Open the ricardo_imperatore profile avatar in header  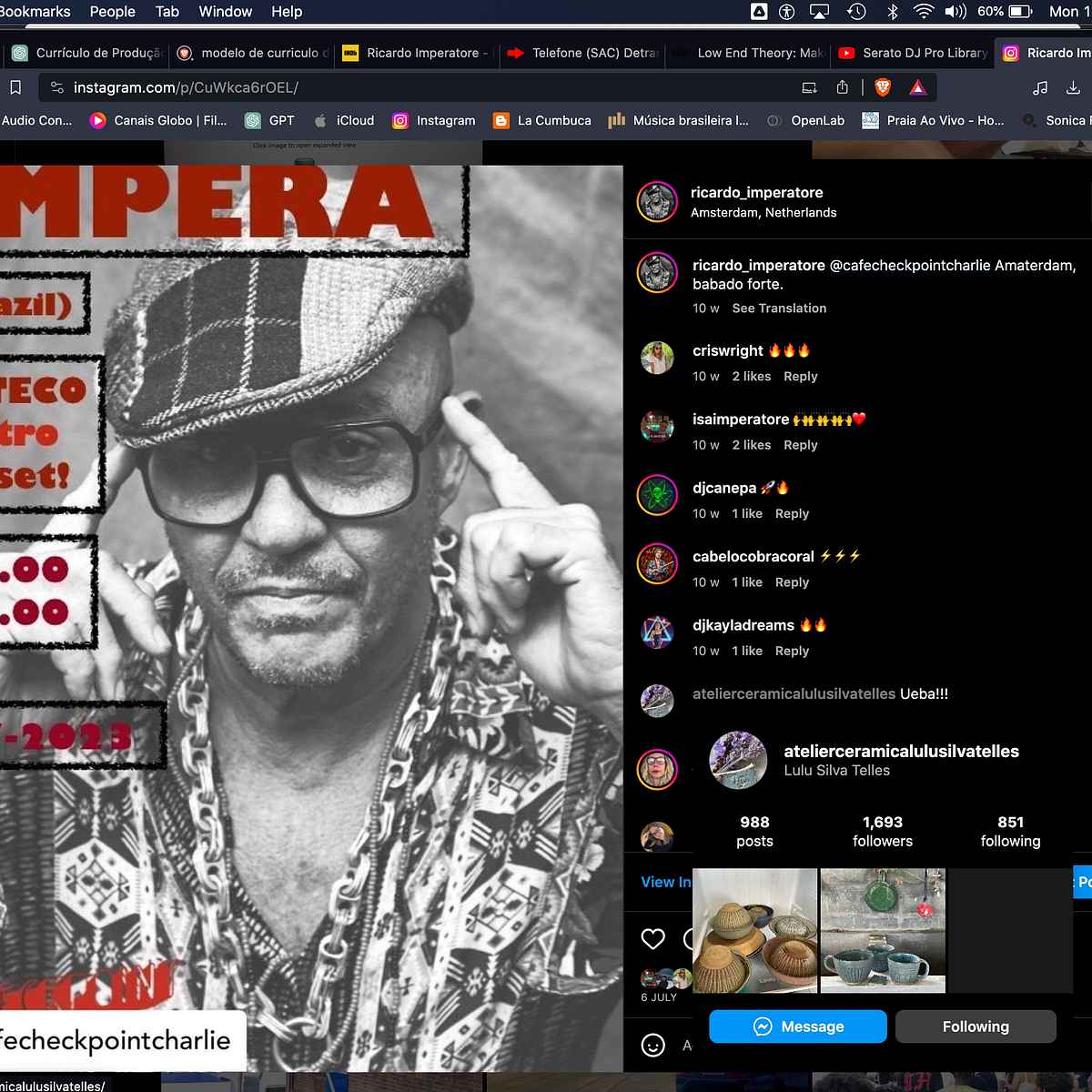point(657,202)
